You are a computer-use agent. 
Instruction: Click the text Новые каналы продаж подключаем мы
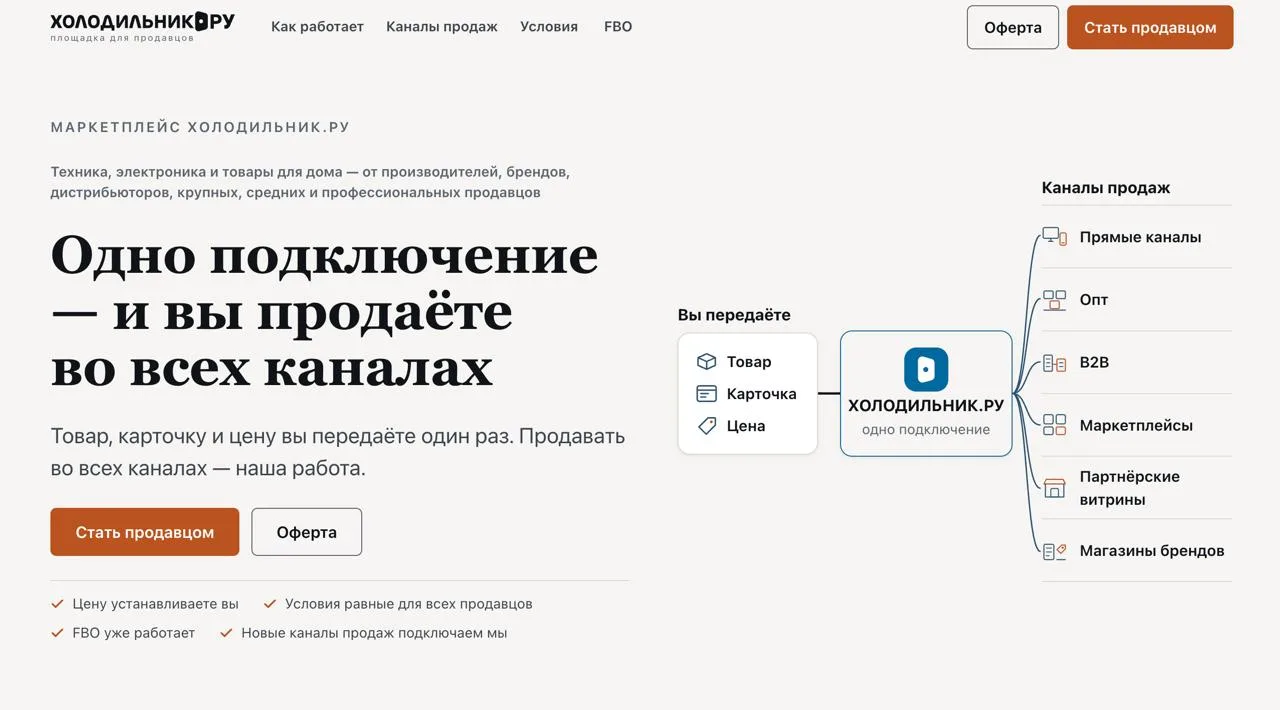point(374,633)
